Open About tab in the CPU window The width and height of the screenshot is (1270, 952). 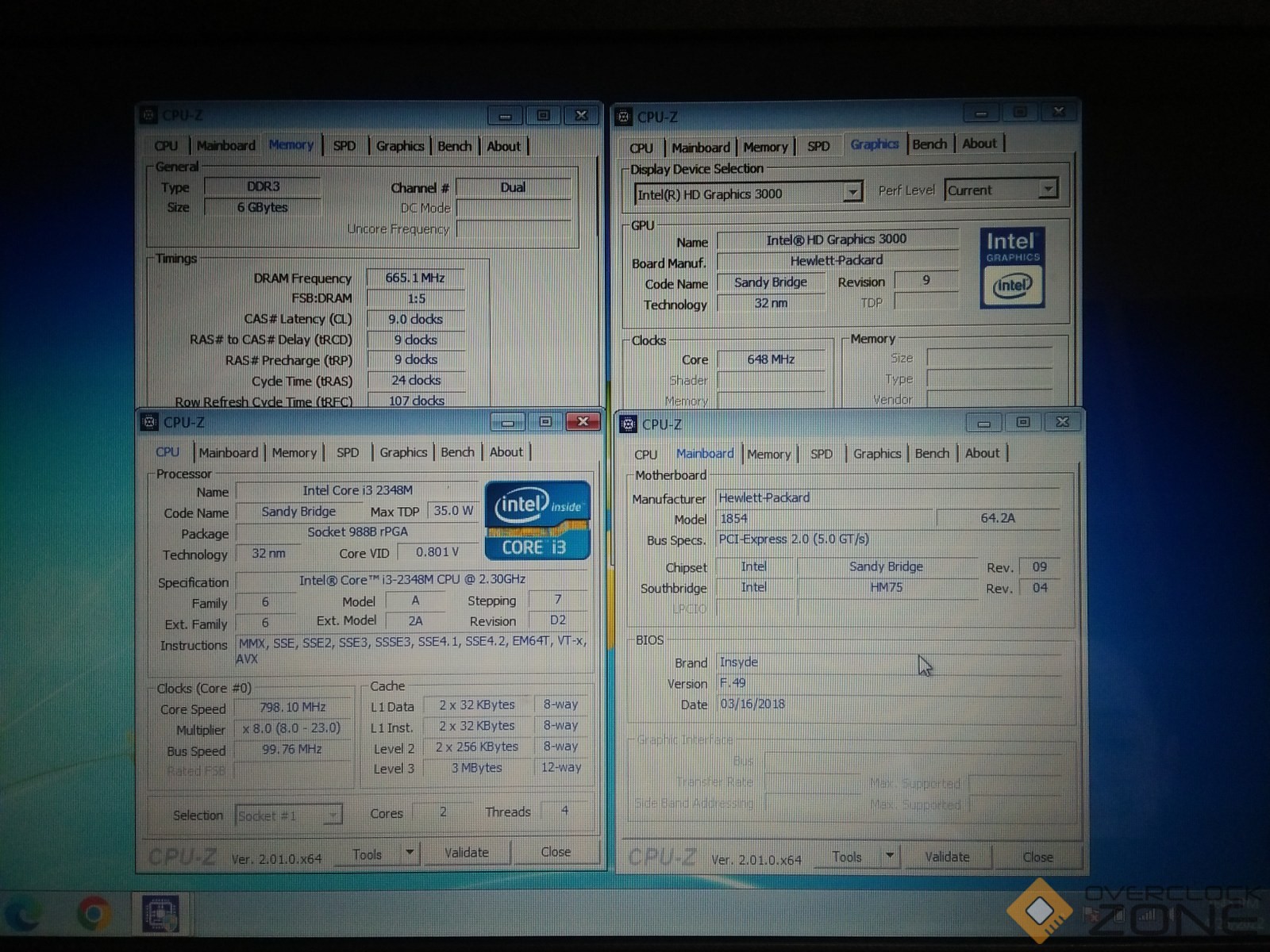pos(506,452)
